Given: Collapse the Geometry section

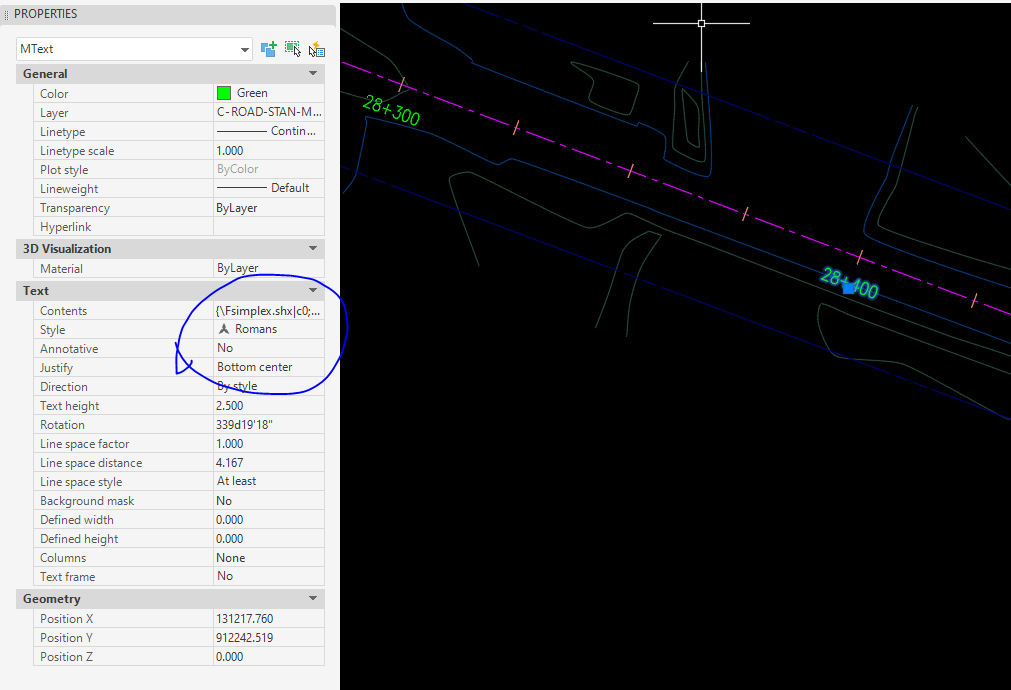Looking at the screenshot, I should pyautogui.click(x=312, y=598).
